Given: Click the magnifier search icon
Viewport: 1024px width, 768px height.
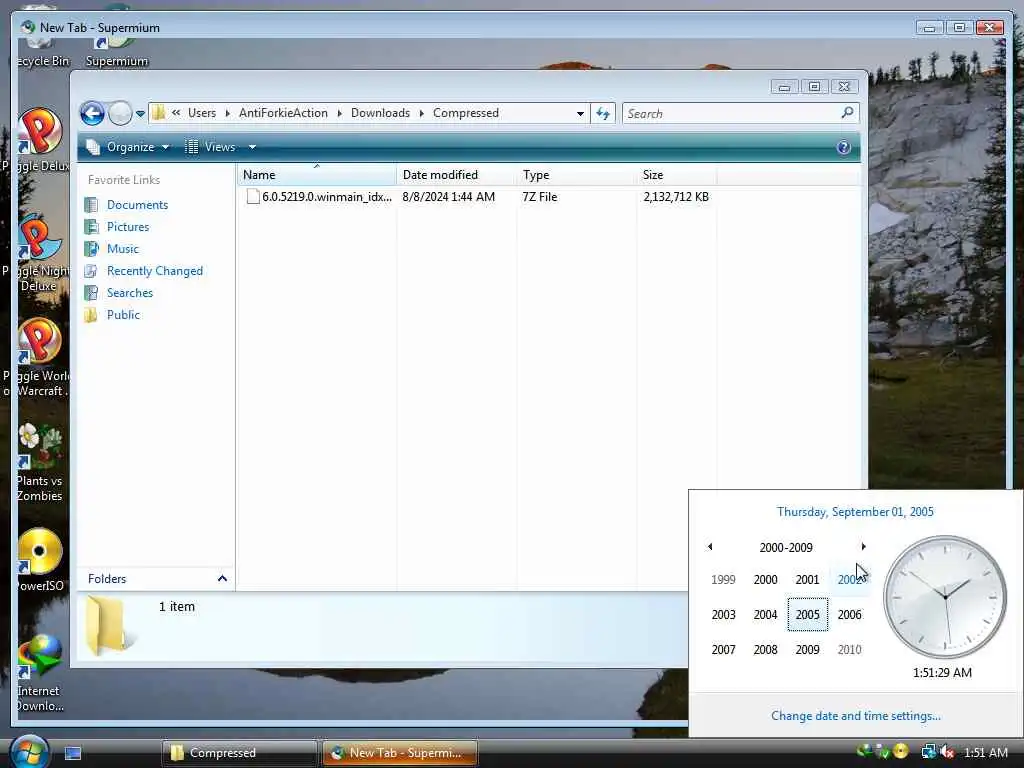Looking at the screenshot, I should click(847, 113).
